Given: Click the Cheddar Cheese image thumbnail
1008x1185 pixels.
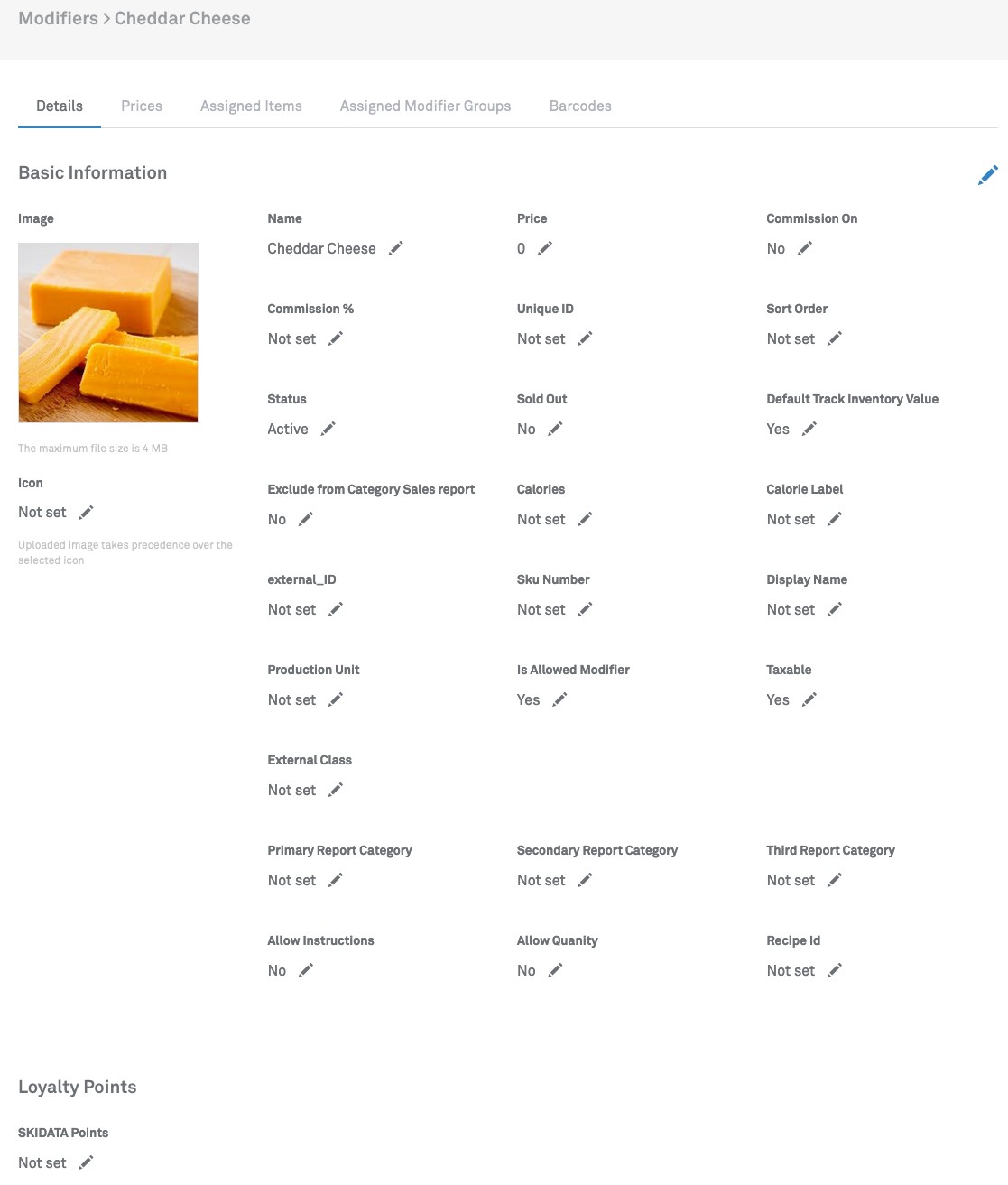Looking at the screenshot, I should point(108,332).
